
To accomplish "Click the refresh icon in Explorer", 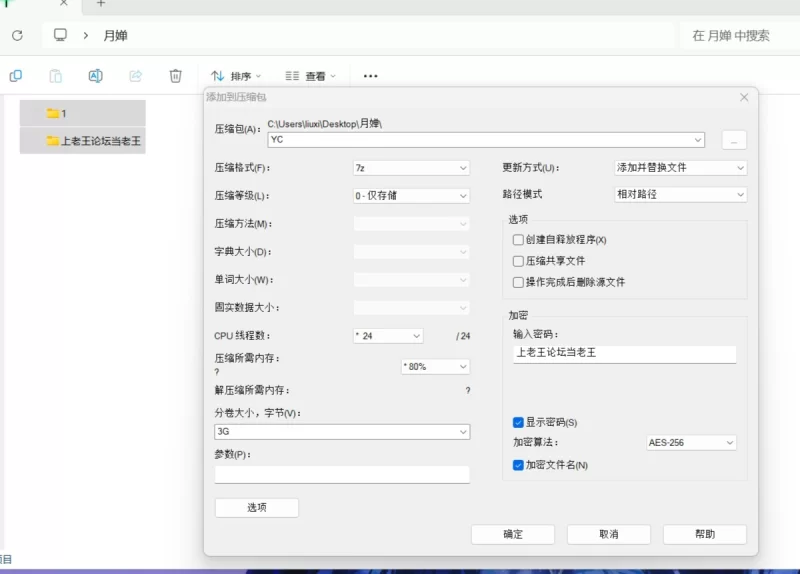I will pos(17,35).
